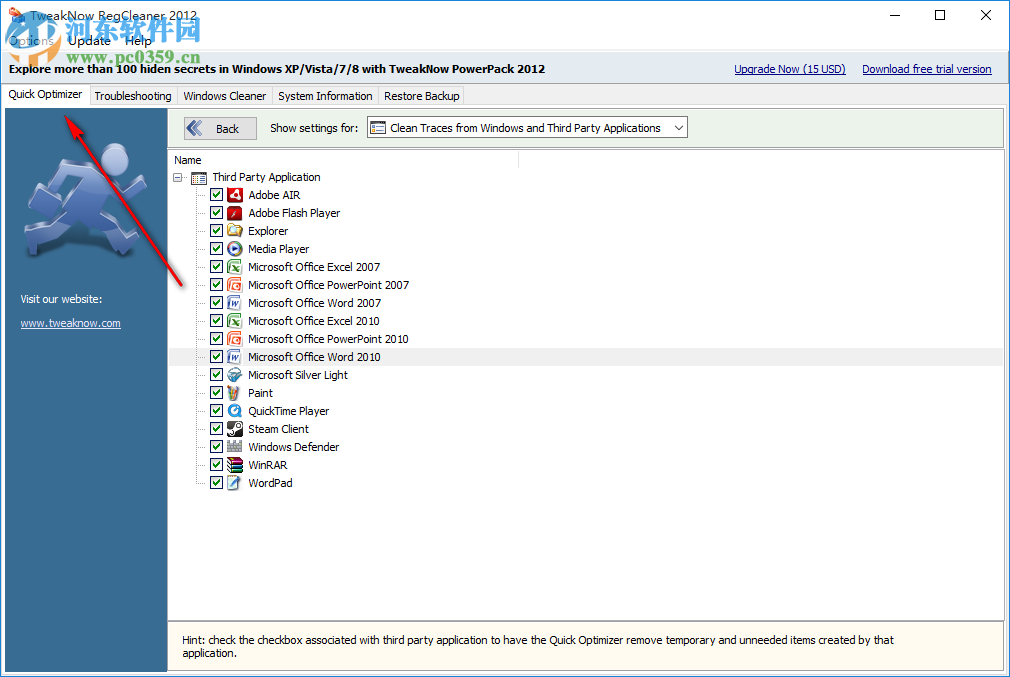Click the Back button
The image size is (1010, 677).
(219, 128)
